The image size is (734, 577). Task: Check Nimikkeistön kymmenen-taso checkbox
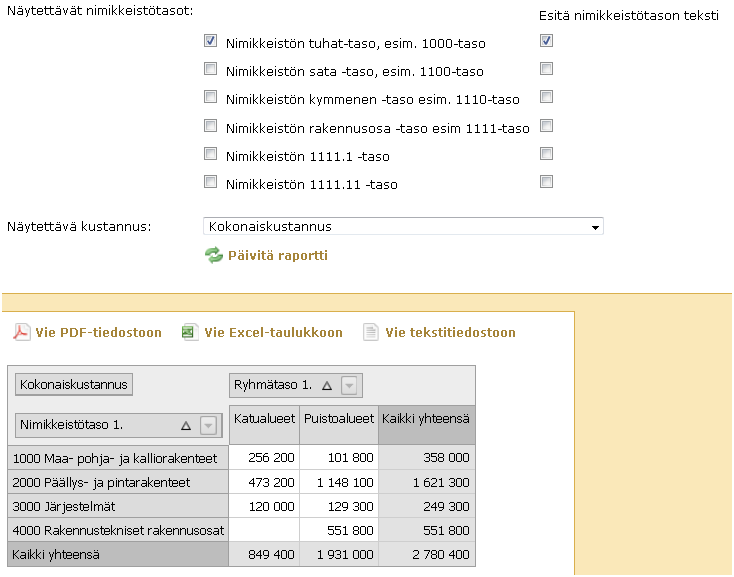click(x=210, y=98)
